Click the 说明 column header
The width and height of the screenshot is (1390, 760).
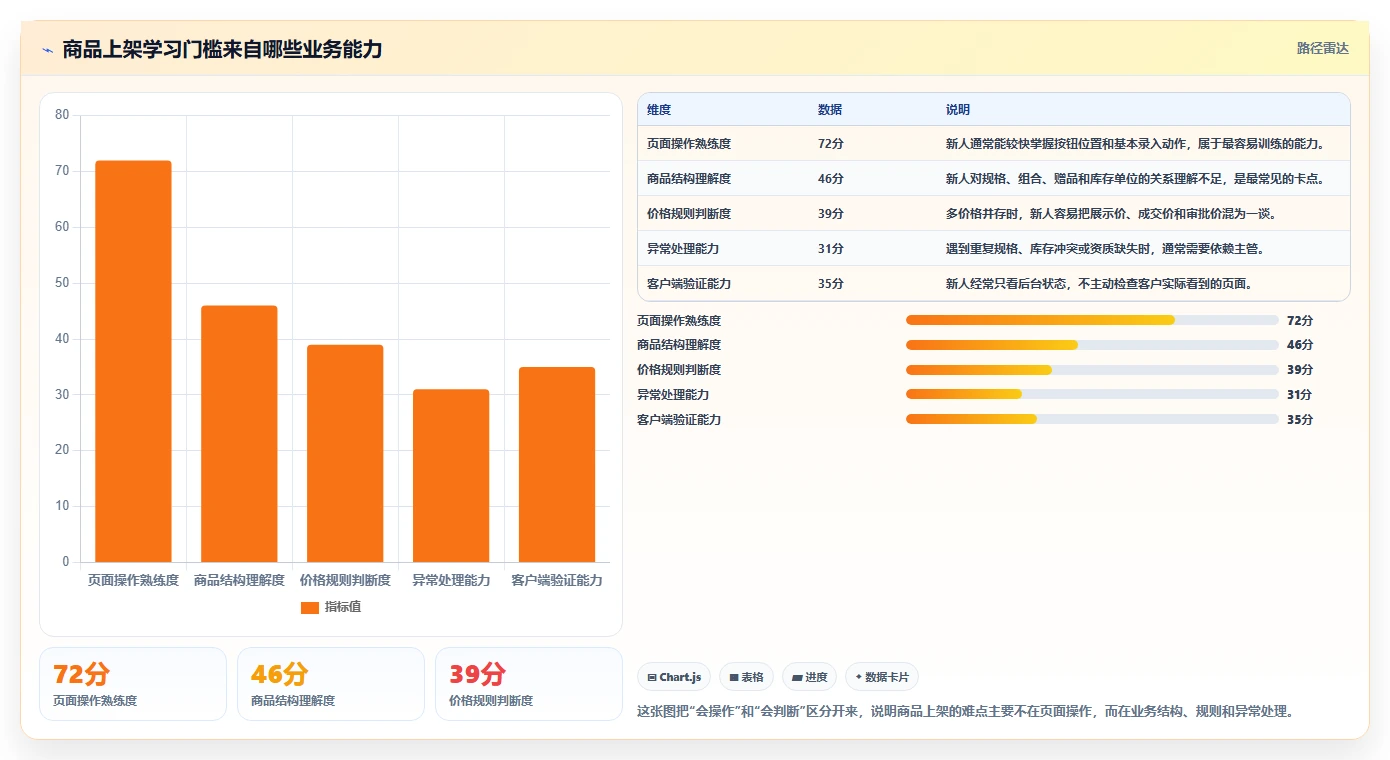tap(958, 110)
